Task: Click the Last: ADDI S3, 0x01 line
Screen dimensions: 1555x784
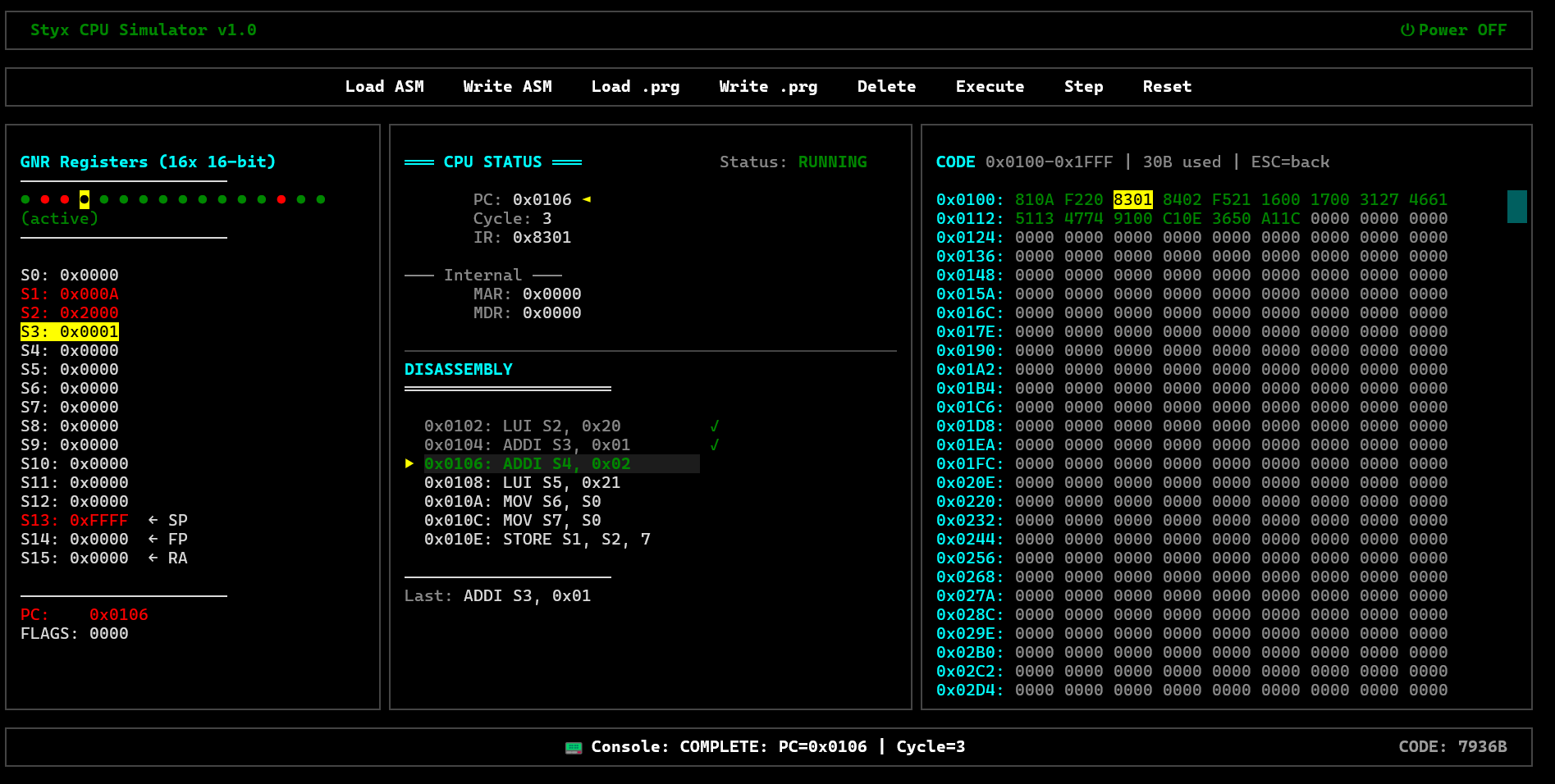Action: [498, 595]
